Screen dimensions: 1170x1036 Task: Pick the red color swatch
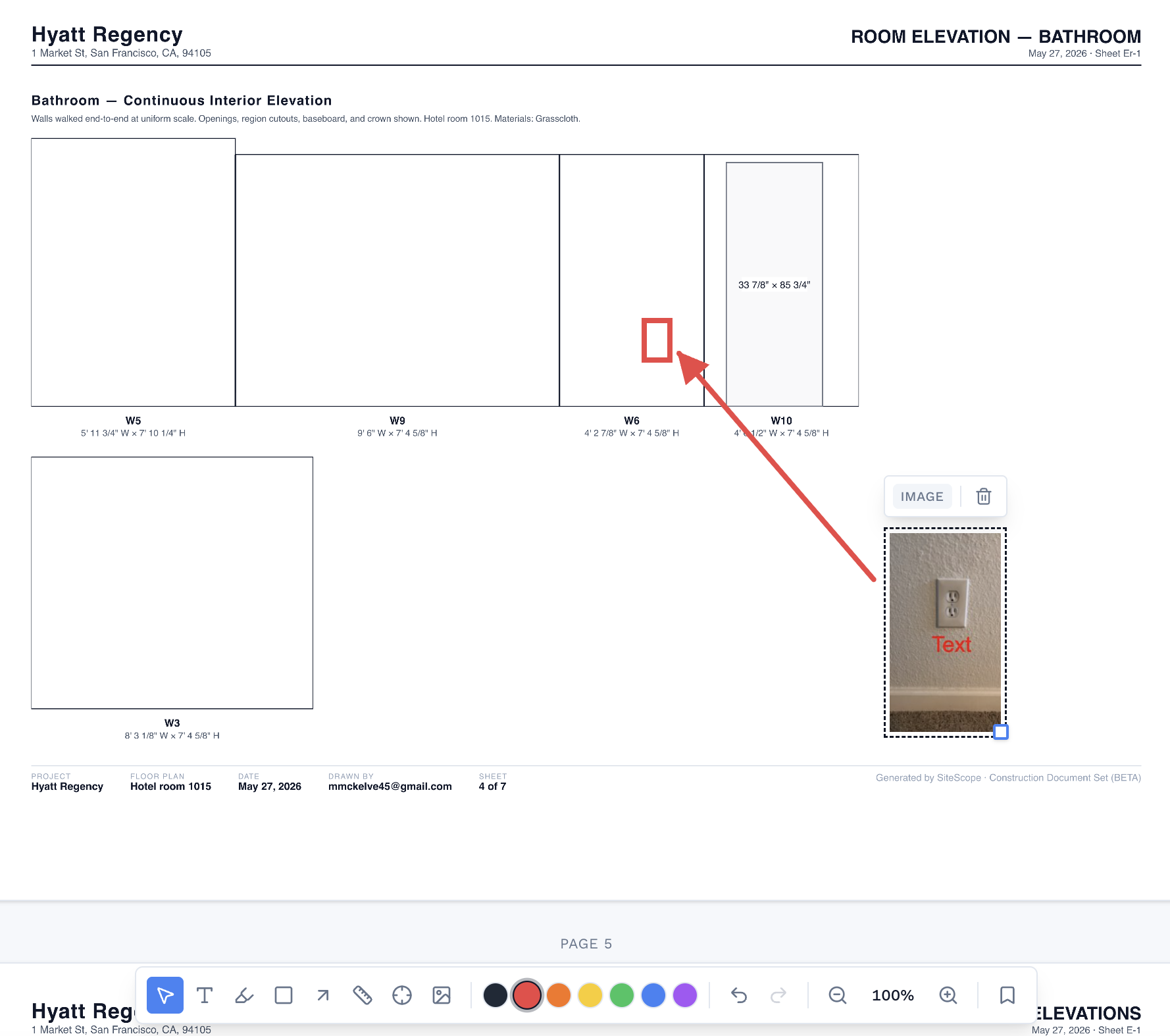pos(527,995)
